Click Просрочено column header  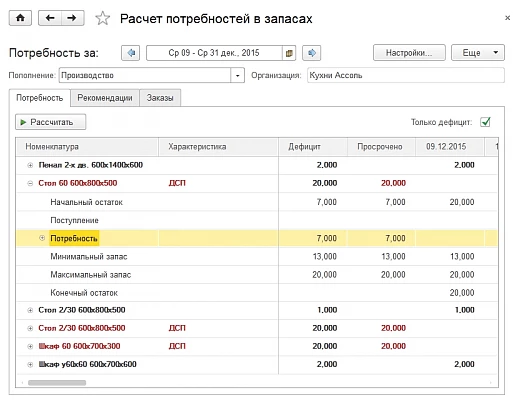pyautogui.click(x=381, y=147)
